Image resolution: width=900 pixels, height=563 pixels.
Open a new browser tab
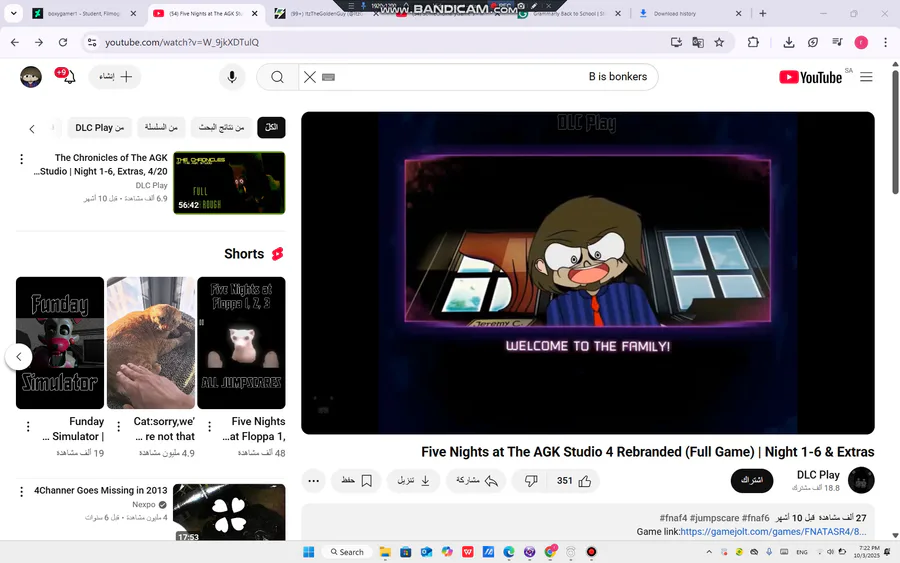763,13
